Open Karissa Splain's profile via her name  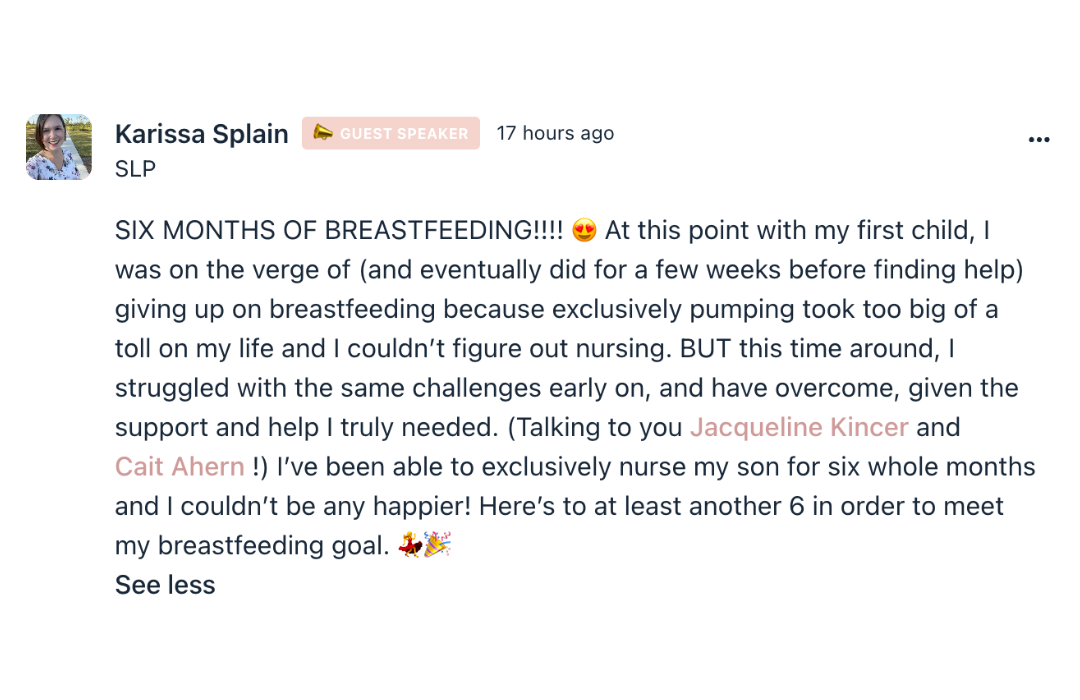coord(201,134)
